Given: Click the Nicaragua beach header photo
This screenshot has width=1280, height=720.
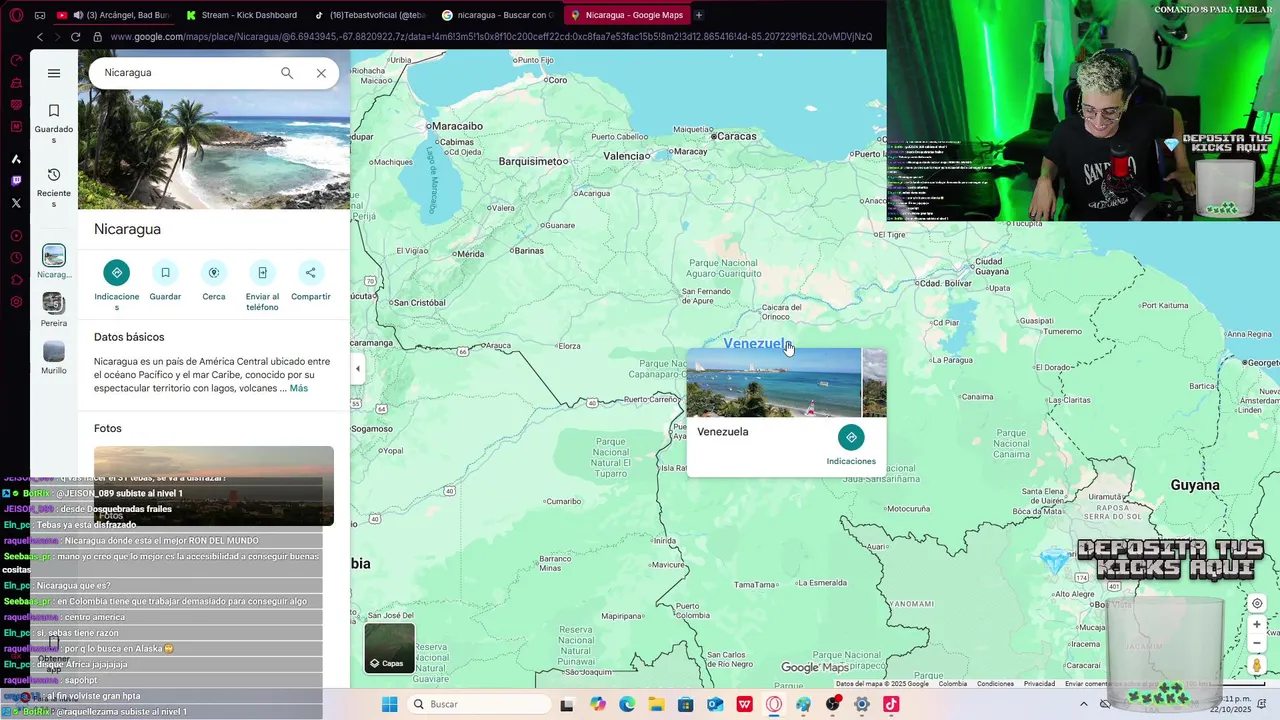Looking at the screenshot, I should click(x=214, y=150).
